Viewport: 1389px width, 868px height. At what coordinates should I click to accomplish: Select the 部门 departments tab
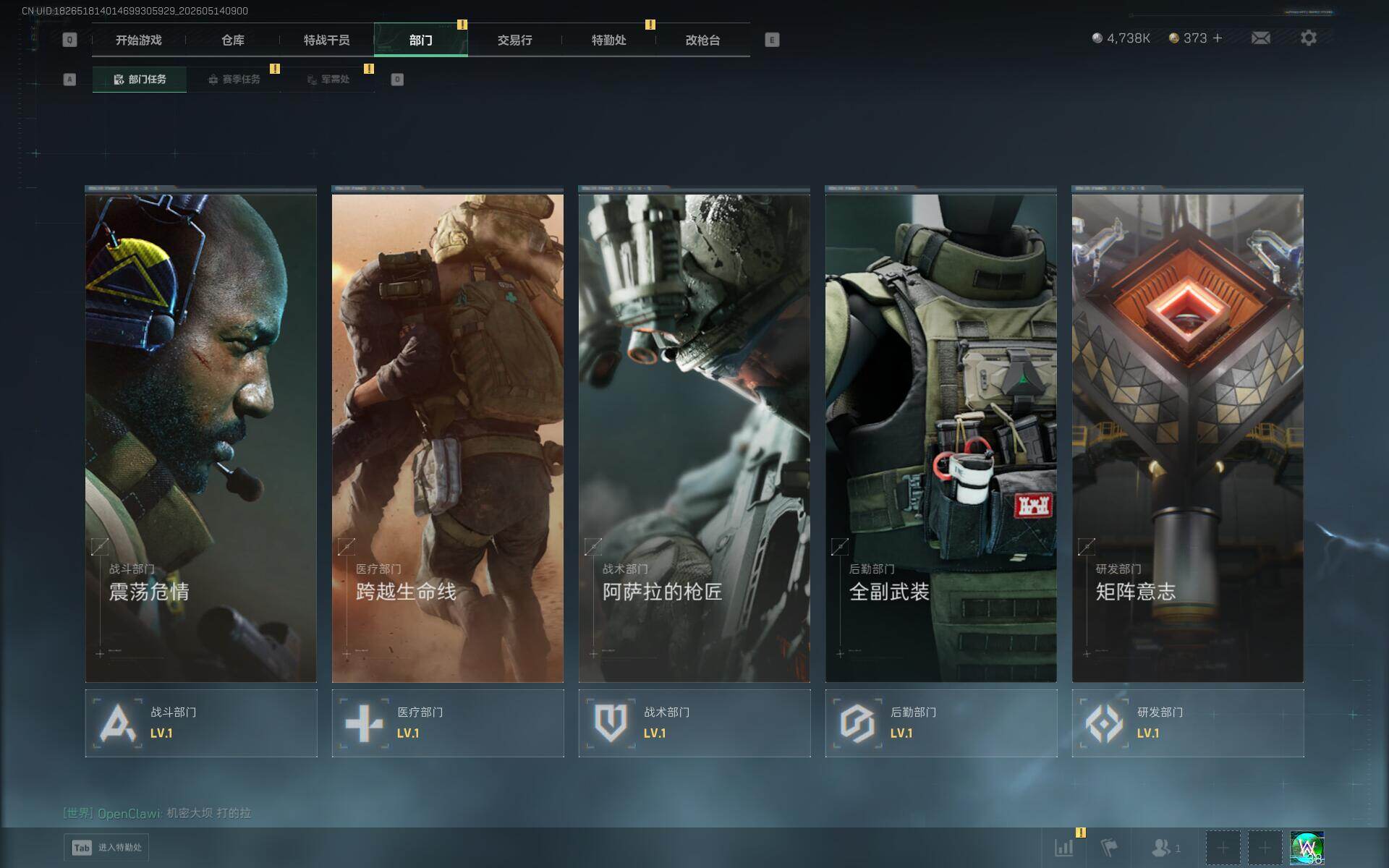click(421, 40)
